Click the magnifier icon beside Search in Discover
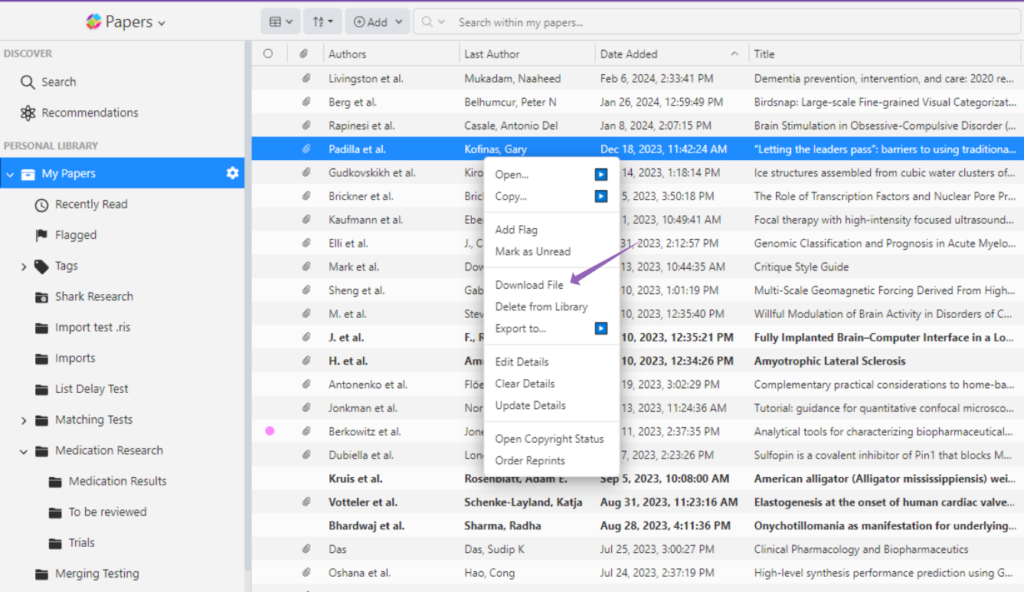 point(28,82)
